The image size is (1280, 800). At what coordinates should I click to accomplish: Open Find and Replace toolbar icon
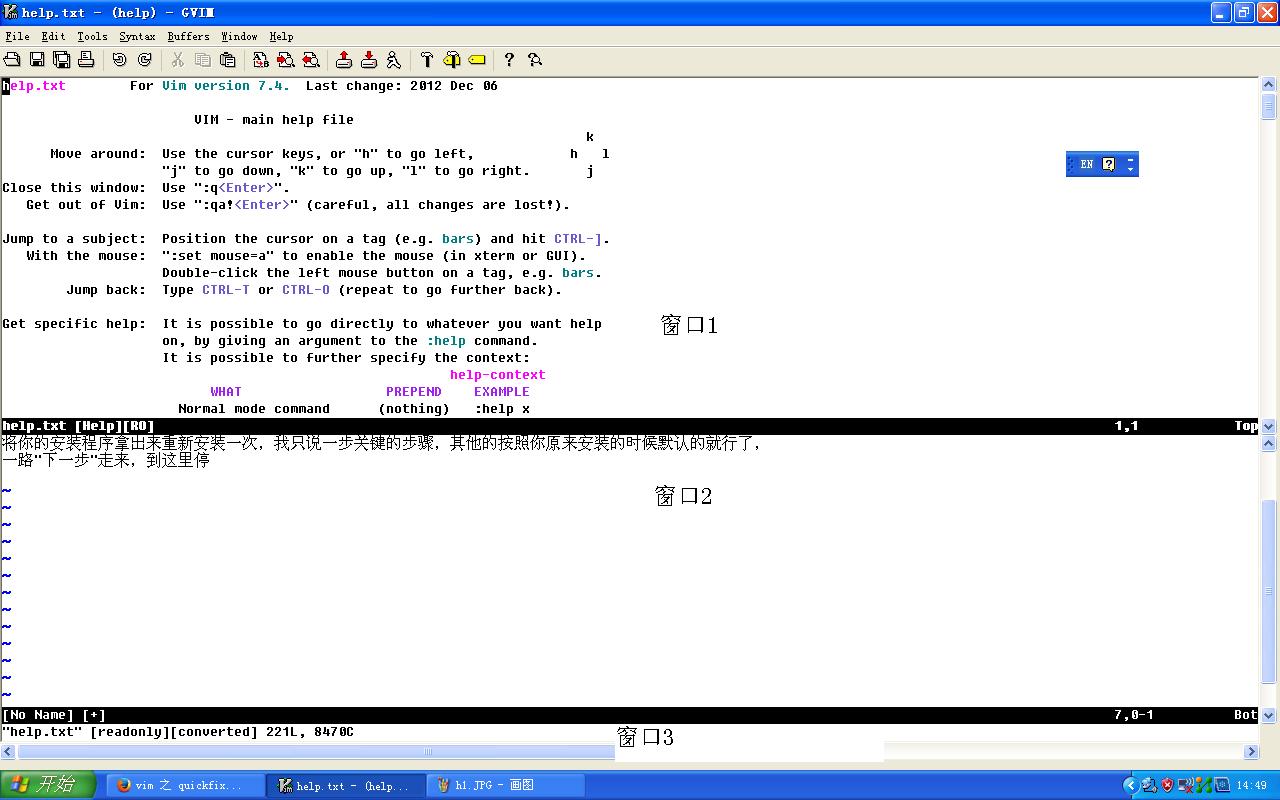pyautogui.click(x=261, y=60)
